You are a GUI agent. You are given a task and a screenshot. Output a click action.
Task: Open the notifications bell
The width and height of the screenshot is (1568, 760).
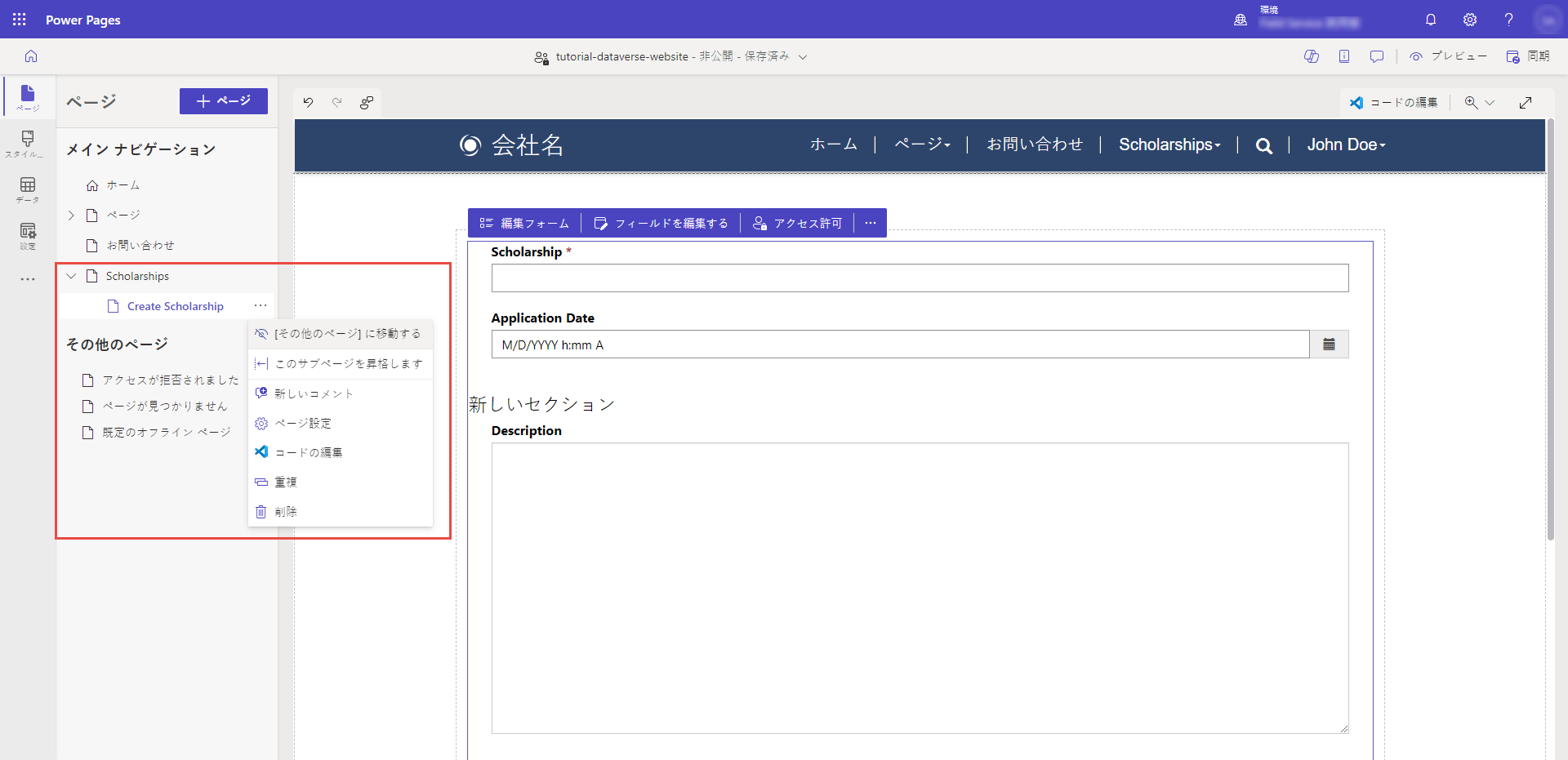click(x=1430, y=20)
